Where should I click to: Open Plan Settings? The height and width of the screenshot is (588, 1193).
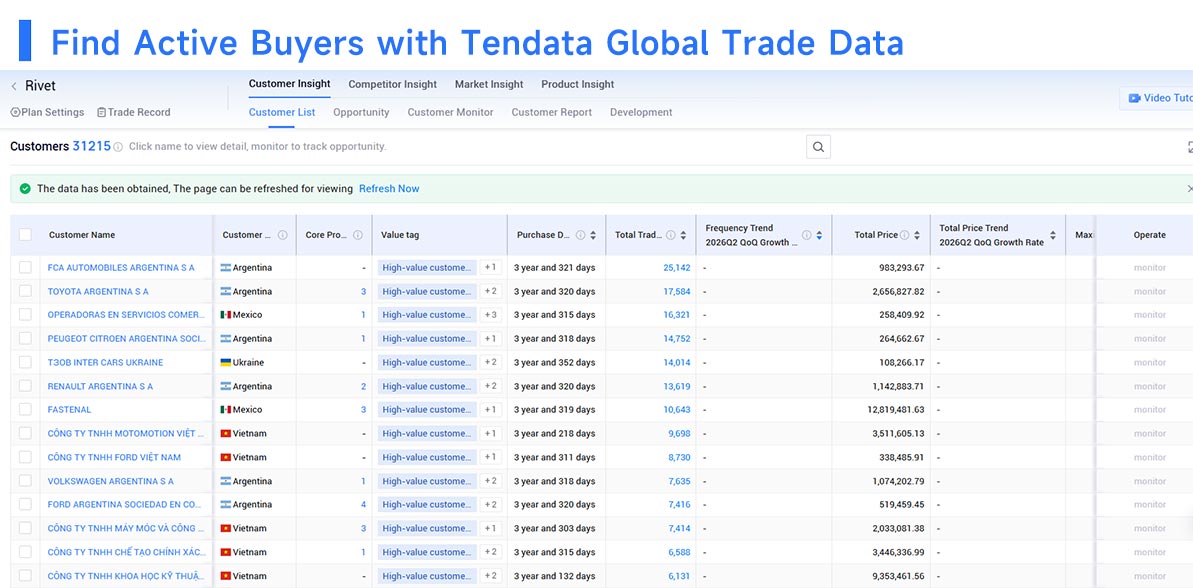[x=47, y=112]
